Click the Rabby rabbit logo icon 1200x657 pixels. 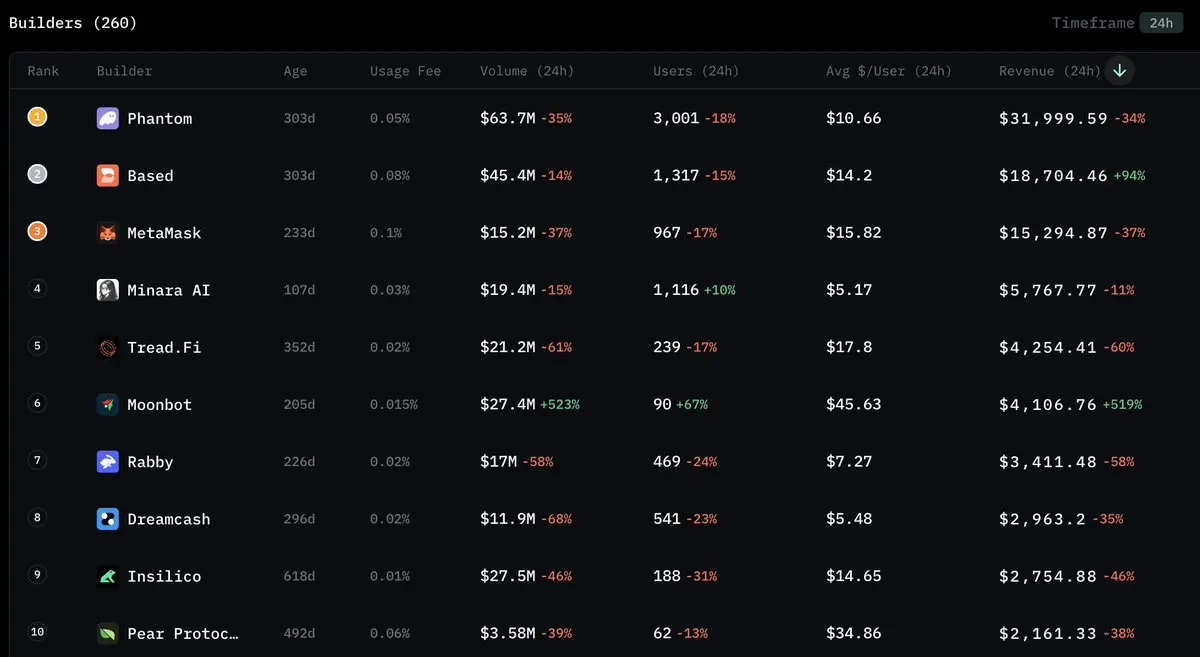click(x=107, y=462)
